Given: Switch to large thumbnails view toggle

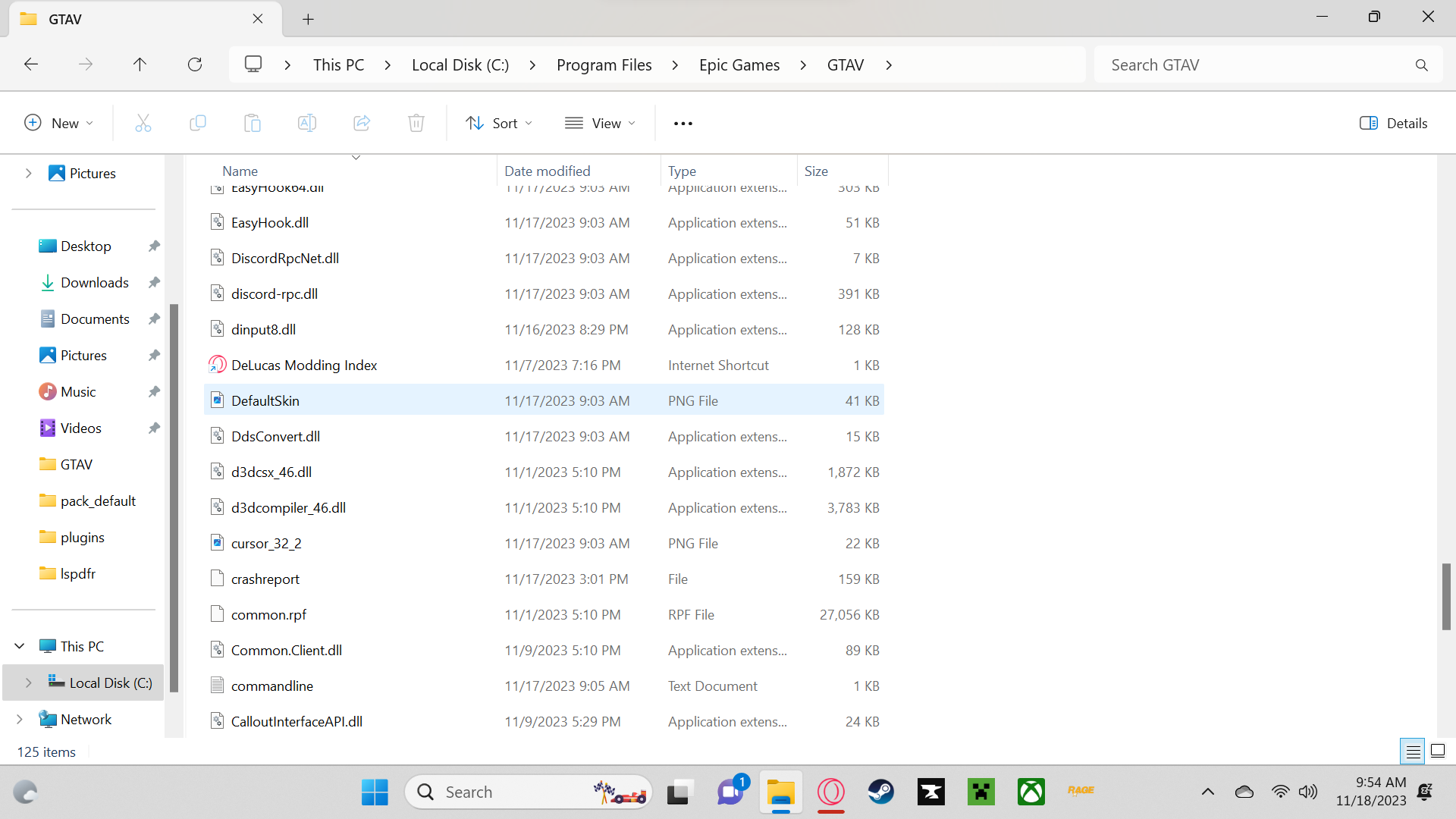Looking at the screenshot, I should click(x=1438, y=752).
